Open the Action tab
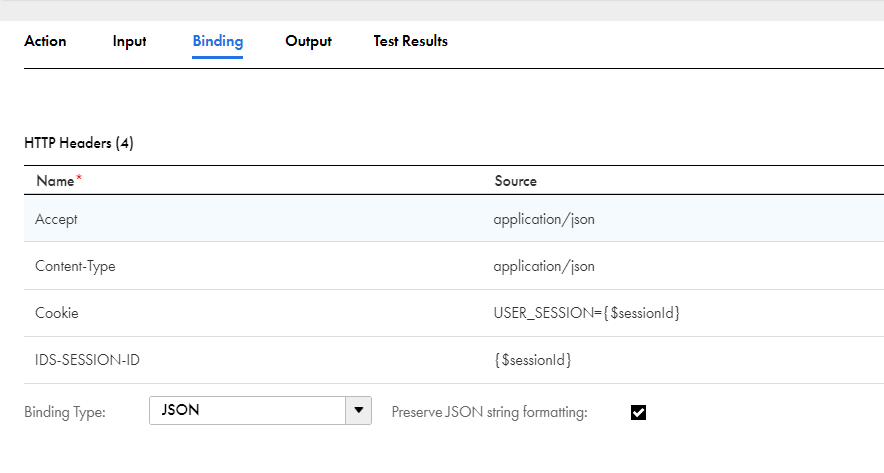Screen dimensions: 884x473 (45, 41)
